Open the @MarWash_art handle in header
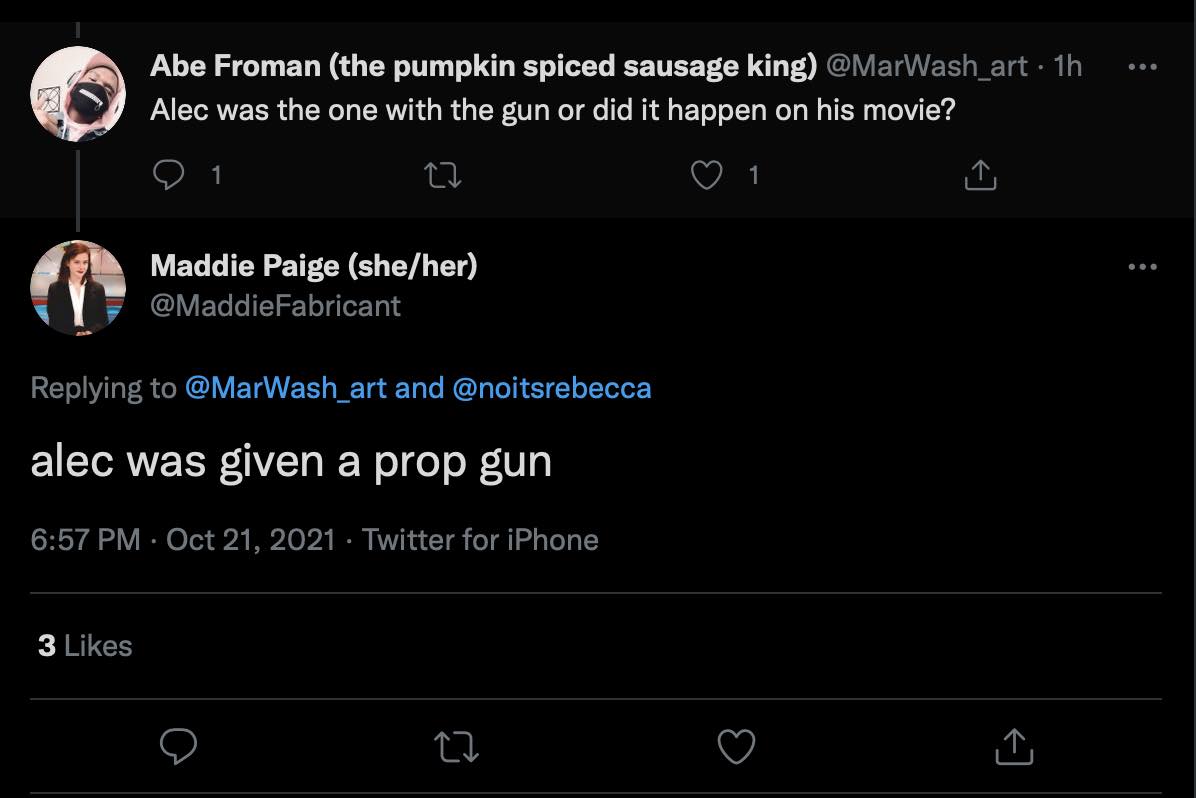The image size is (1196, 798). click(926, 66)
